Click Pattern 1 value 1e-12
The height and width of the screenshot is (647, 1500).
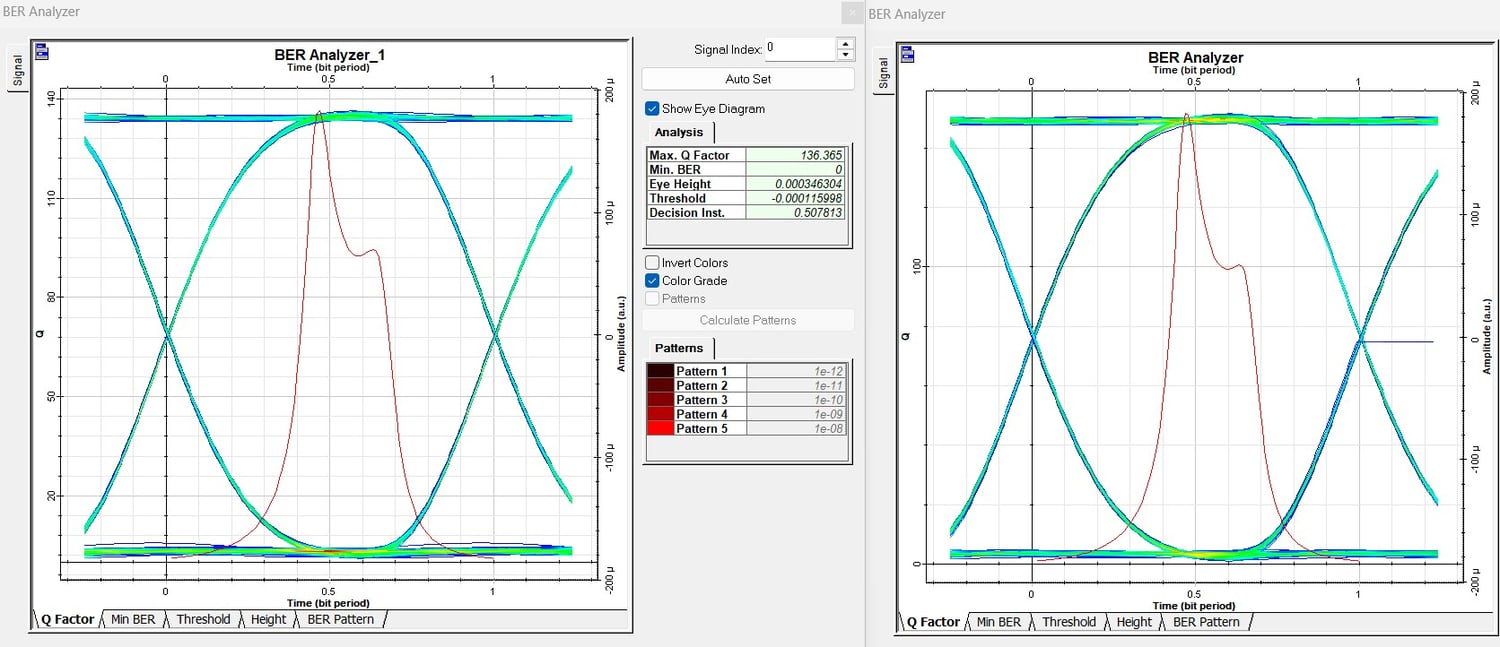(797, 371)
